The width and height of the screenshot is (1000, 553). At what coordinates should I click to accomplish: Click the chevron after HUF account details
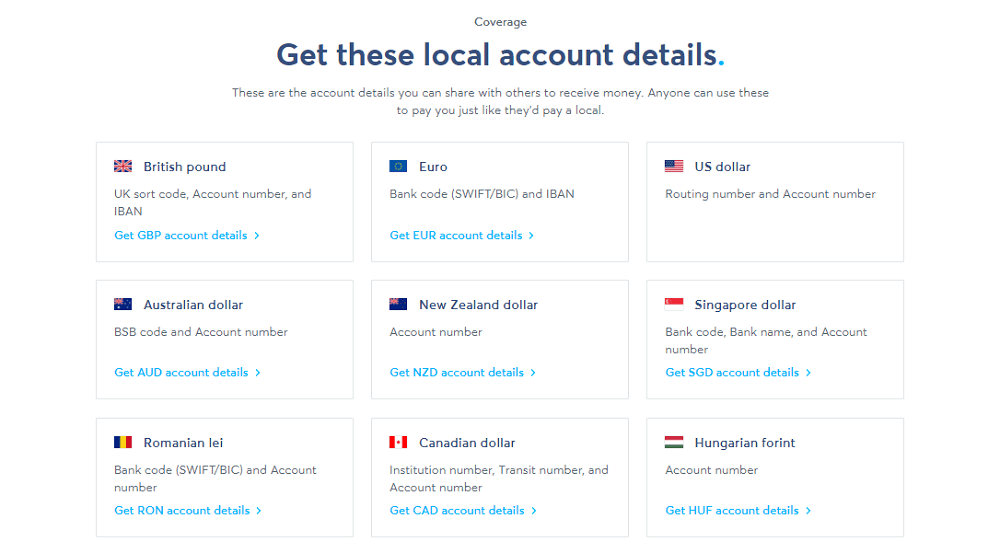click(808, 510)
